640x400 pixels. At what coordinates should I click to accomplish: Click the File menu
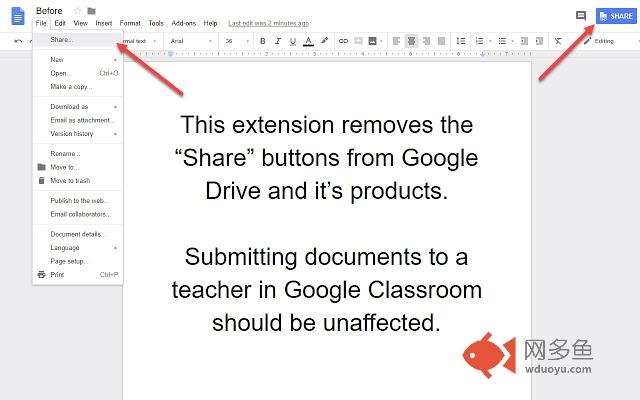coord(41,23)
